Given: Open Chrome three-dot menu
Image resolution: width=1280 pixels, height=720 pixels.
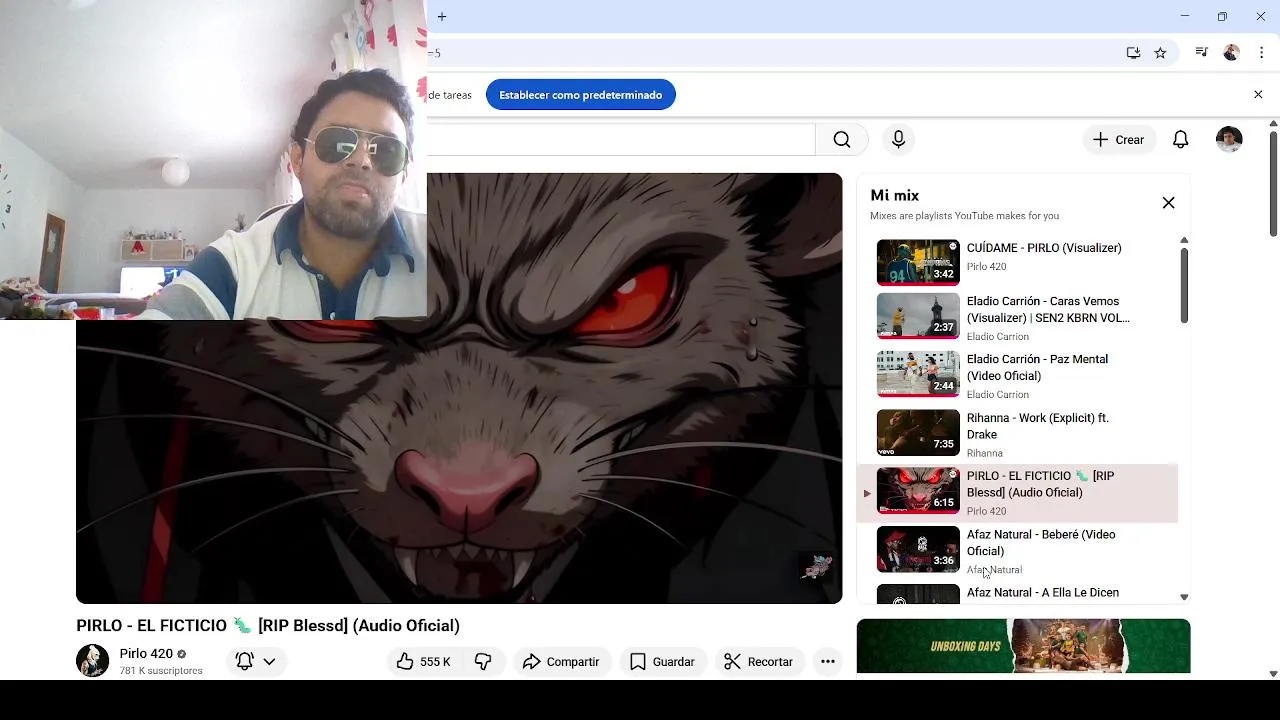Looking at the screenshot, I should tap(1261, 53).
